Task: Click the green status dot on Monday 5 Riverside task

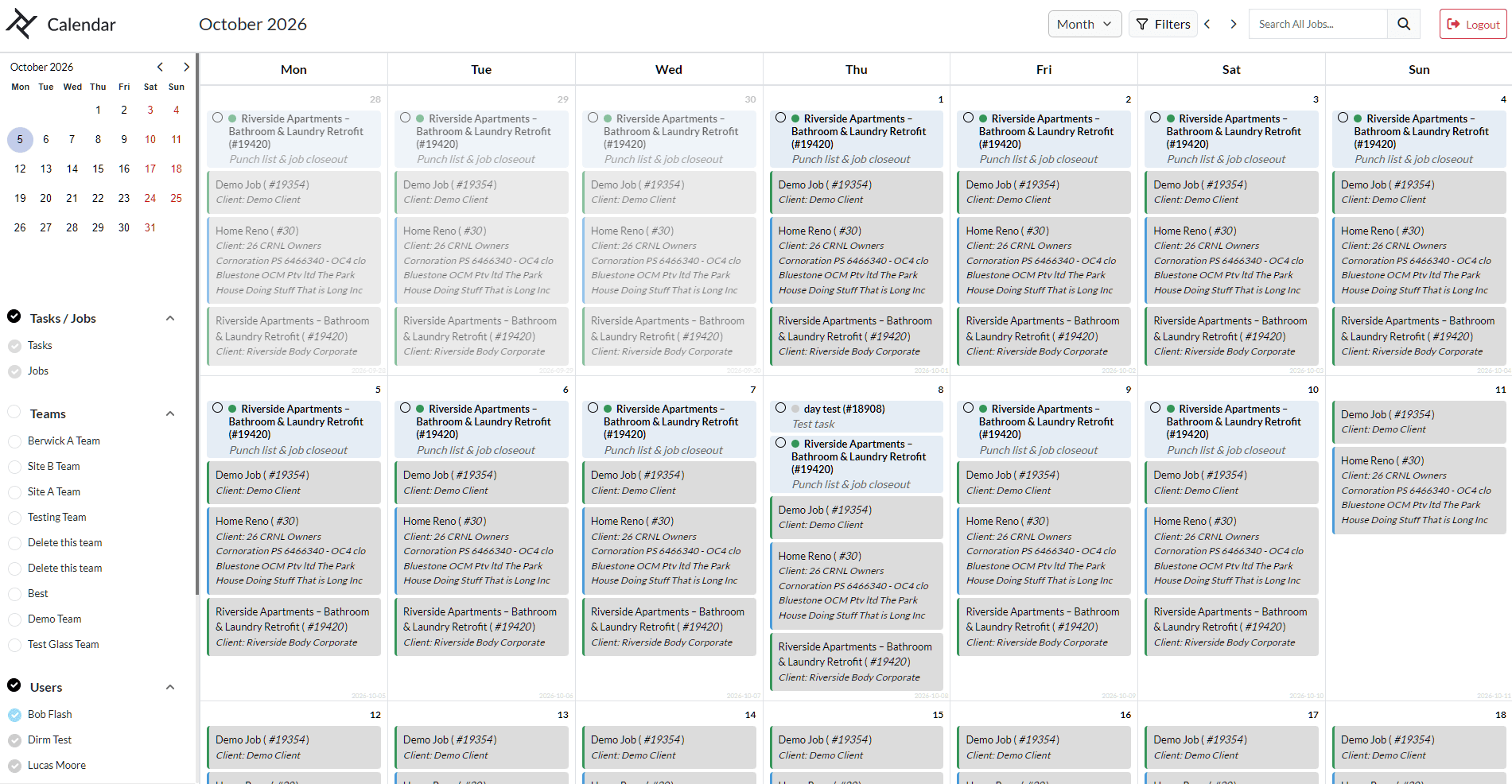Action: click(x=233, y=409)
